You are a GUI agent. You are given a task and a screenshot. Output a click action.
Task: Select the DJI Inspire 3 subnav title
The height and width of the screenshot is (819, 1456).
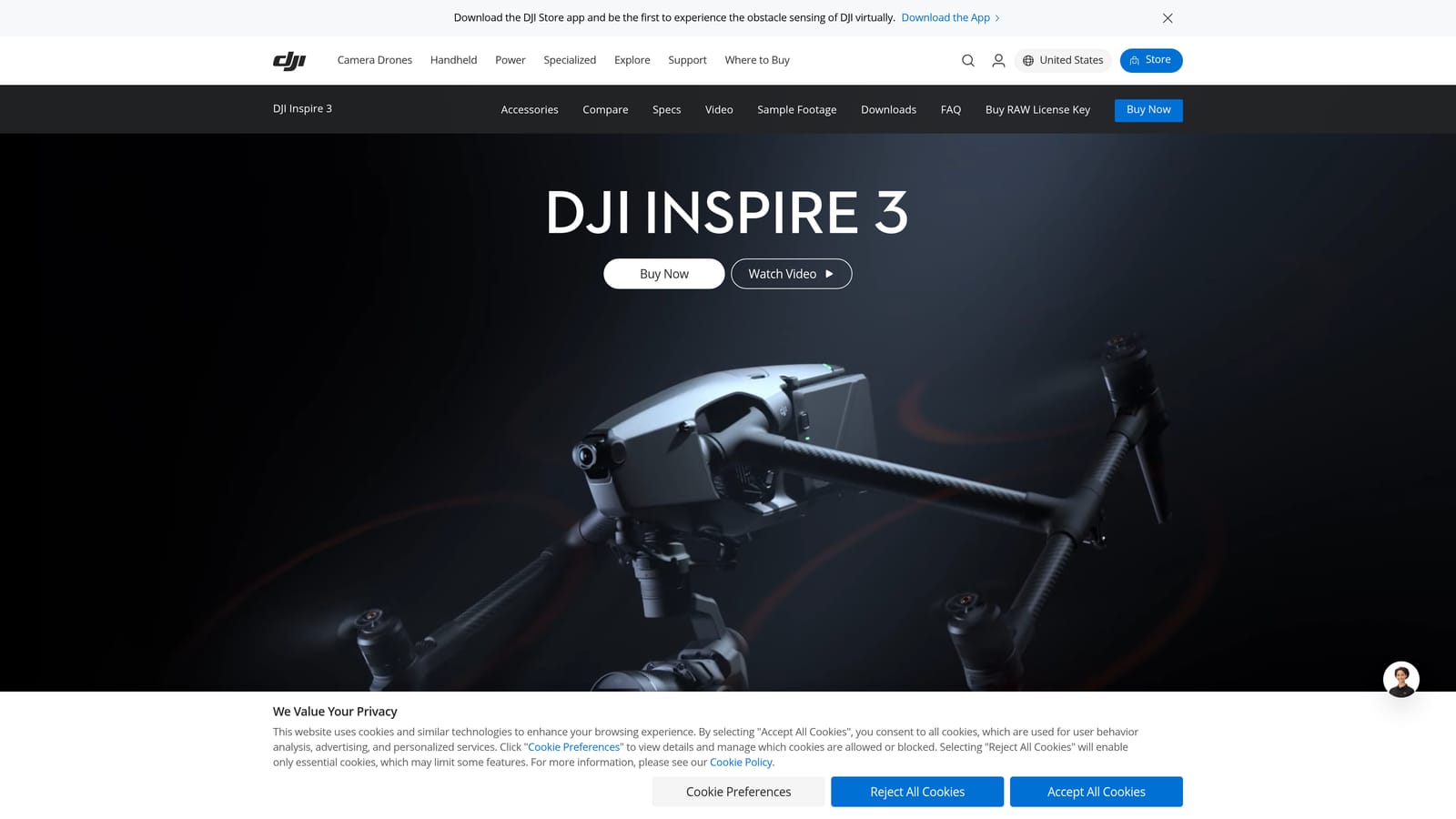click(302, 108)
